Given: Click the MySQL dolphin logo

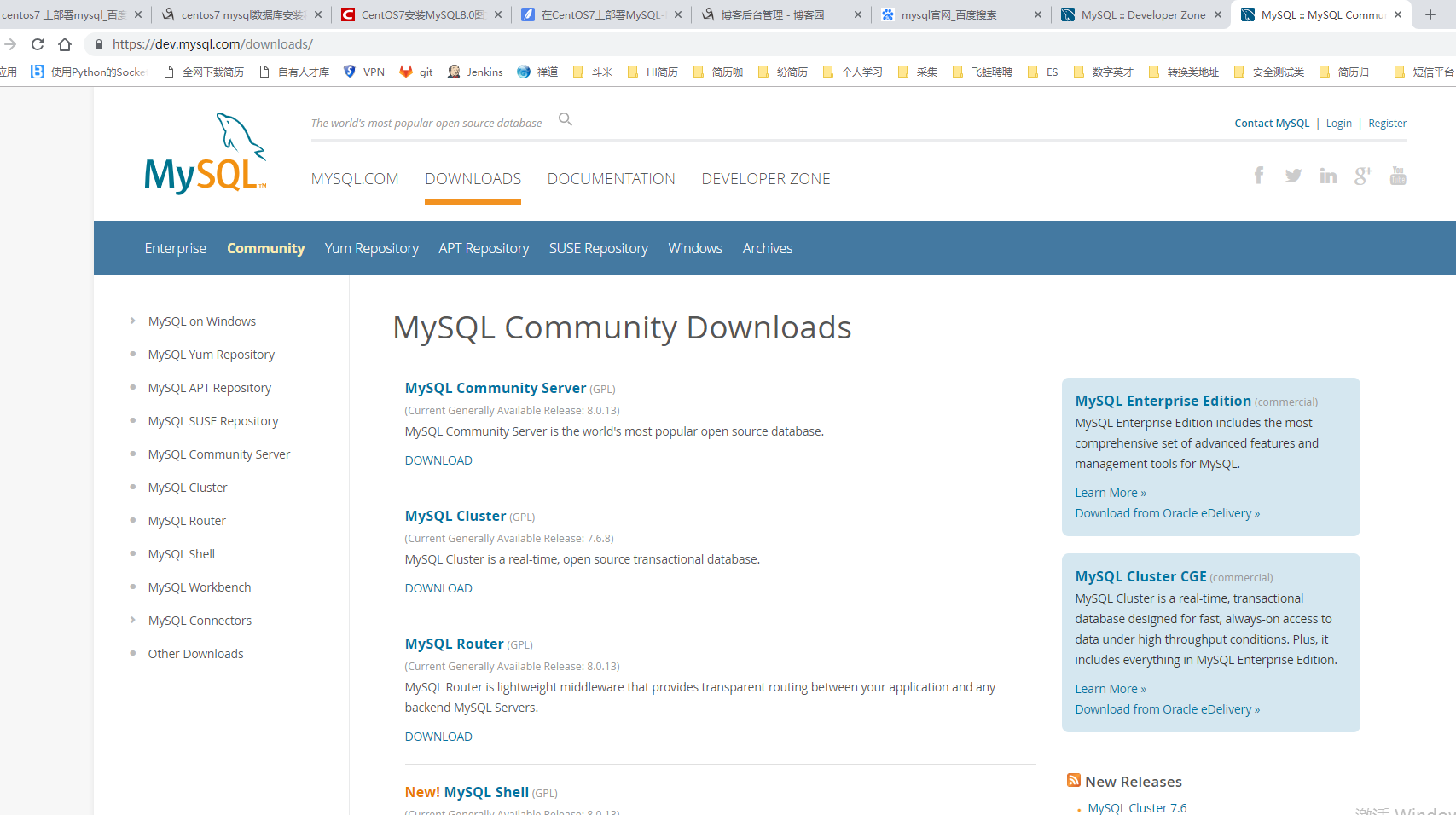Looking at the screenshot, I should click(205, 153).
